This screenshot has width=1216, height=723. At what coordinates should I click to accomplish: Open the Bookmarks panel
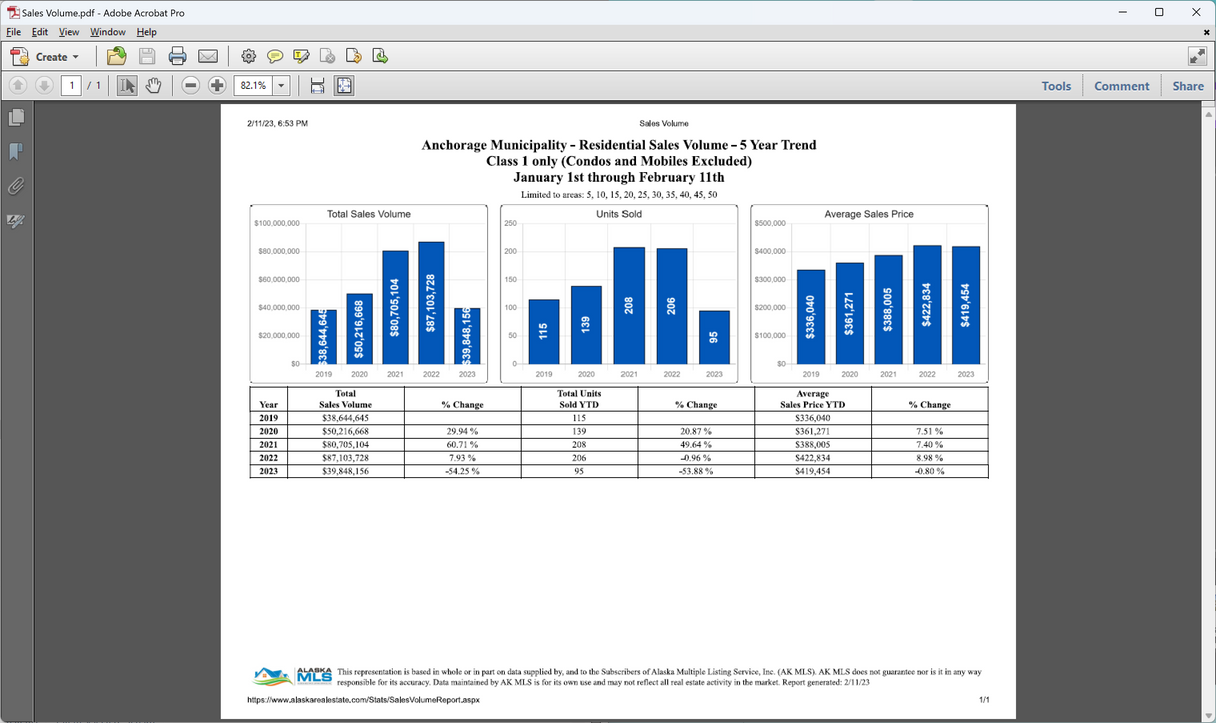pyautogui.click(x=16, y=152)
